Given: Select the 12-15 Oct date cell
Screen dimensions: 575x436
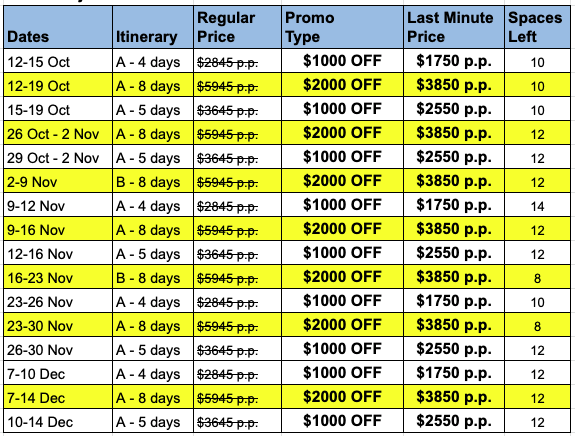Looking at the screenshot, I should (x=58, y=61).
